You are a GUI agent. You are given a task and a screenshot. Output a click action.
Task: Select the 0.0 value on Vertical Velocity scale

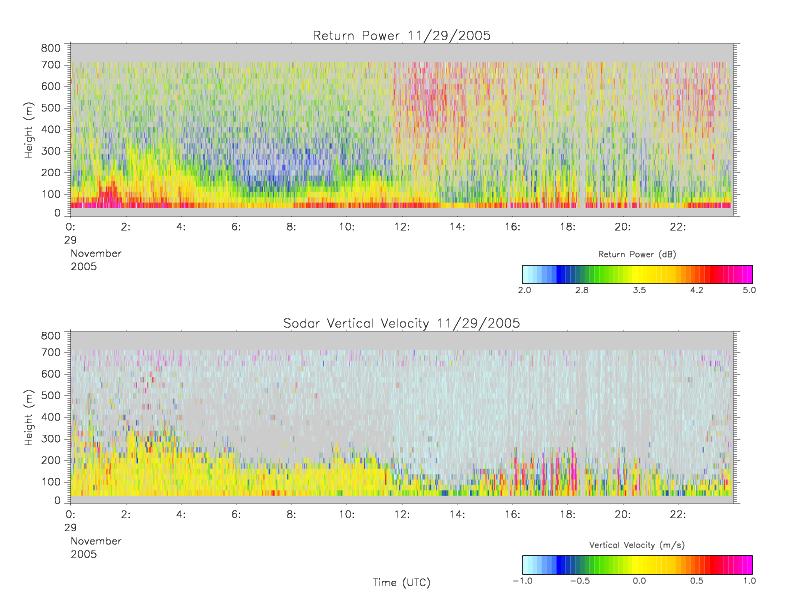[639, 581]
